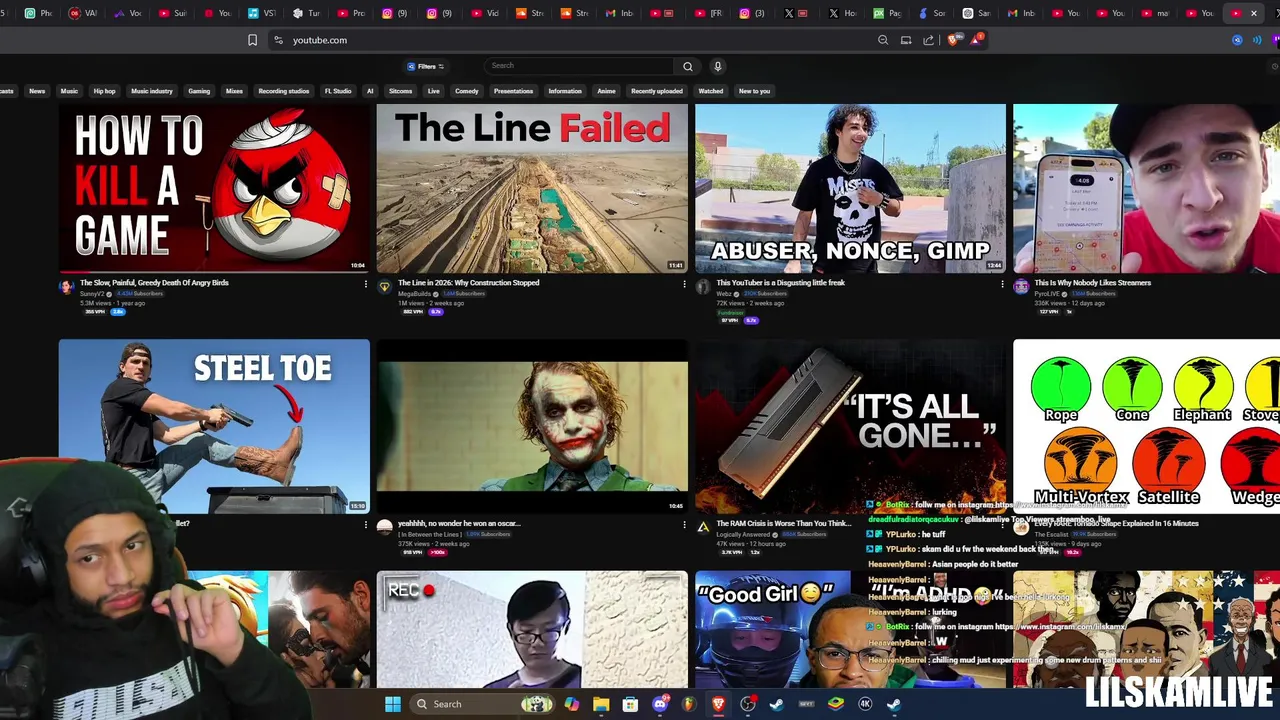Viewport: 1280px width, 720px height.
Task: Click inside the YouTube Search field
Action: 580,66
